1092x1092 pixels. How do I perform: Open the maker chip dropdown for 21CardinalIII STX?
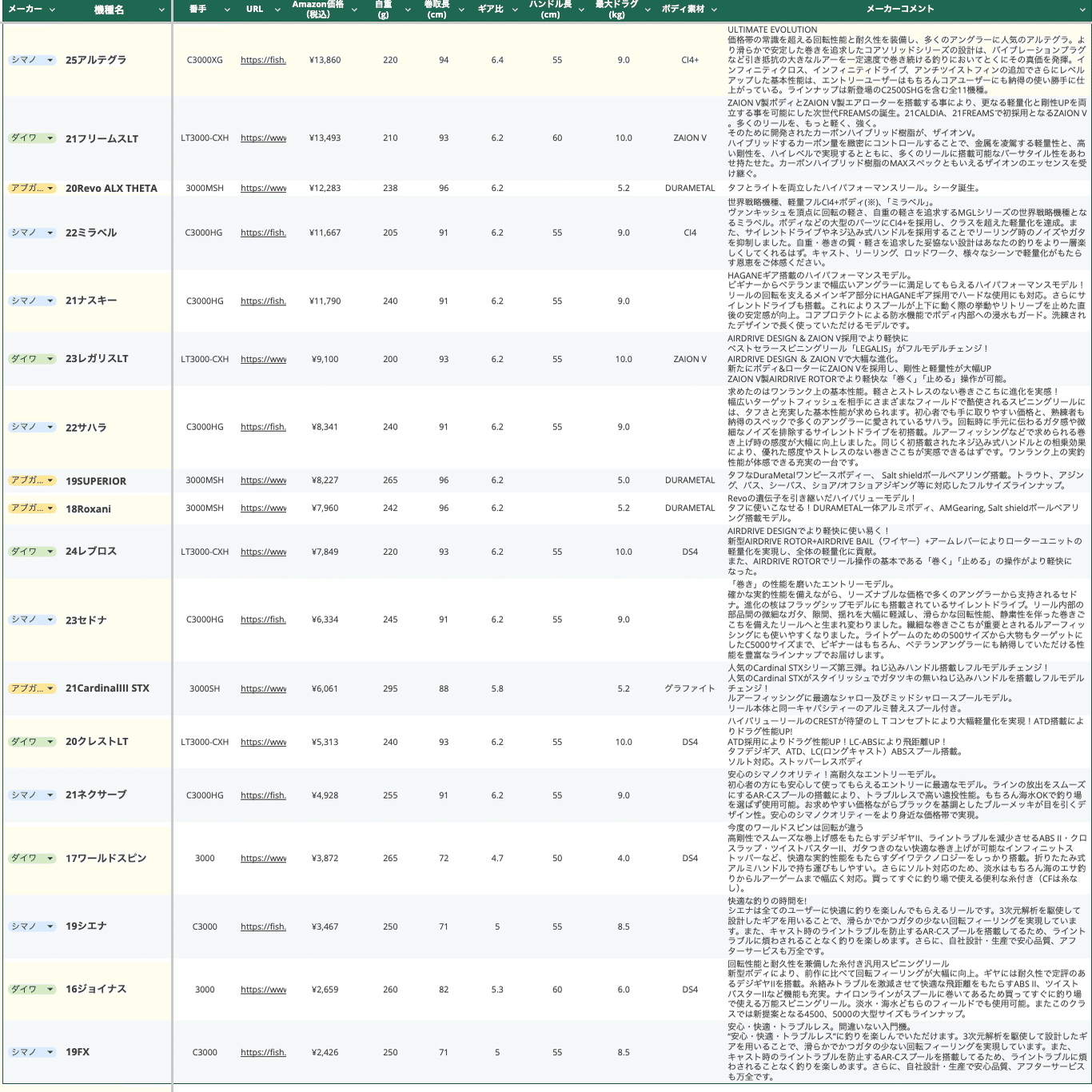50,688
